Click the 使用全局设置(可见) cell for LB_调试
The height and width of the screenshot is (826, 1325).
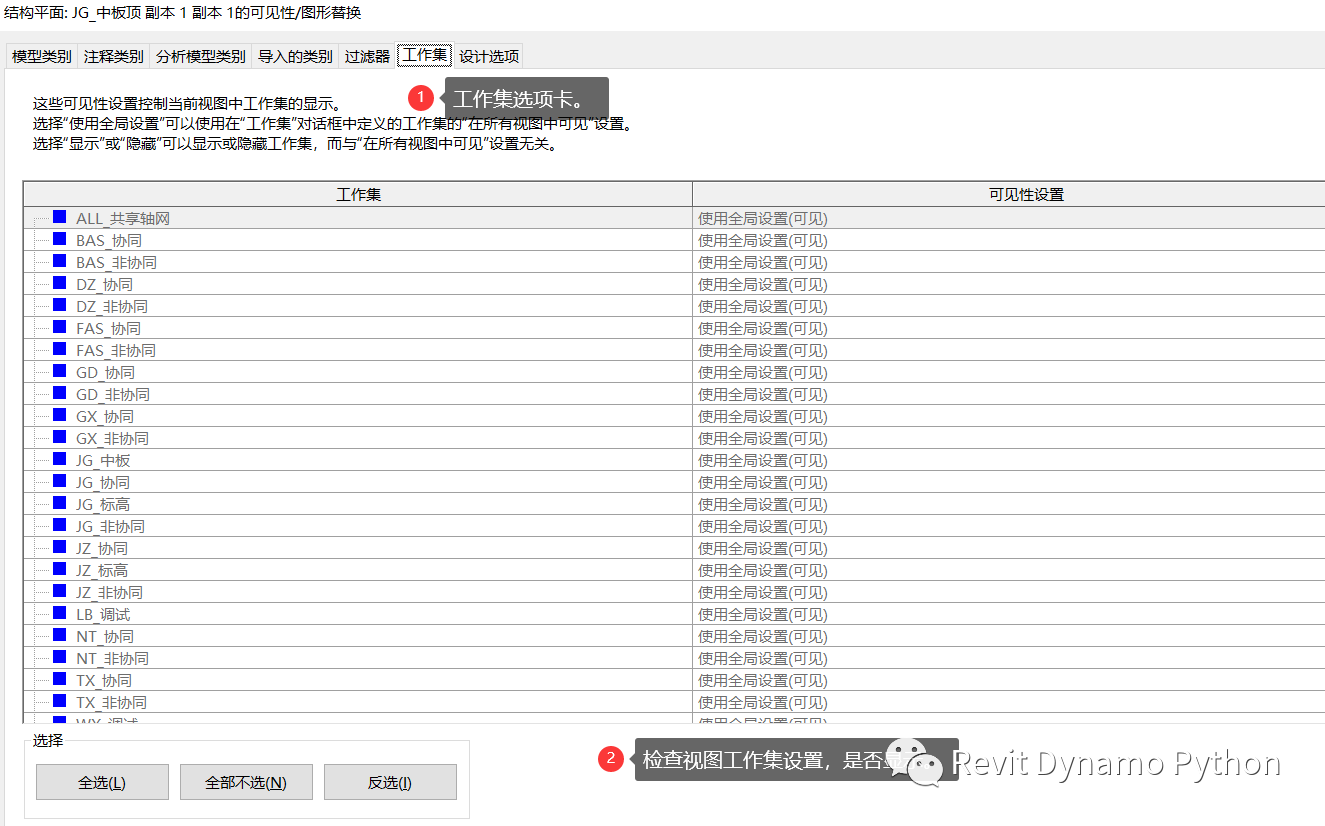(x=1009, y=614)
